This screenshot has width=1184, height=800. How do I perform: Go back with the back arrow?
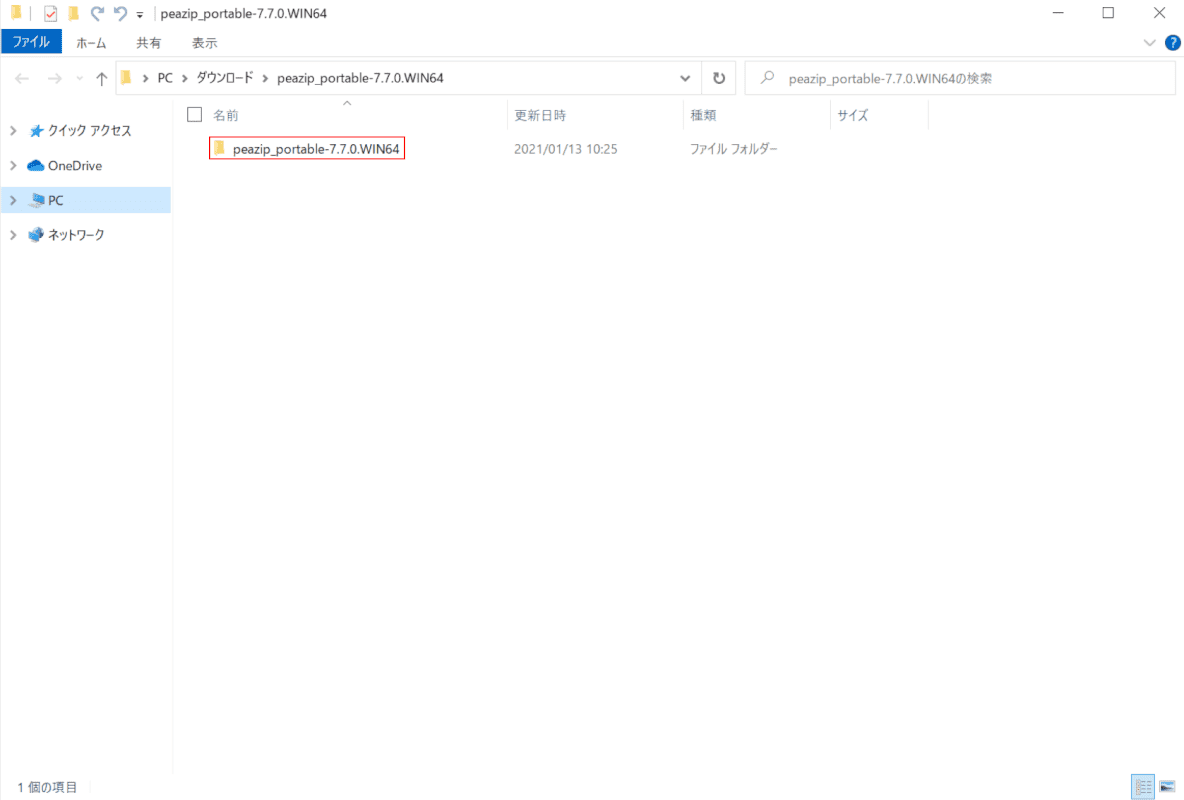22,78
